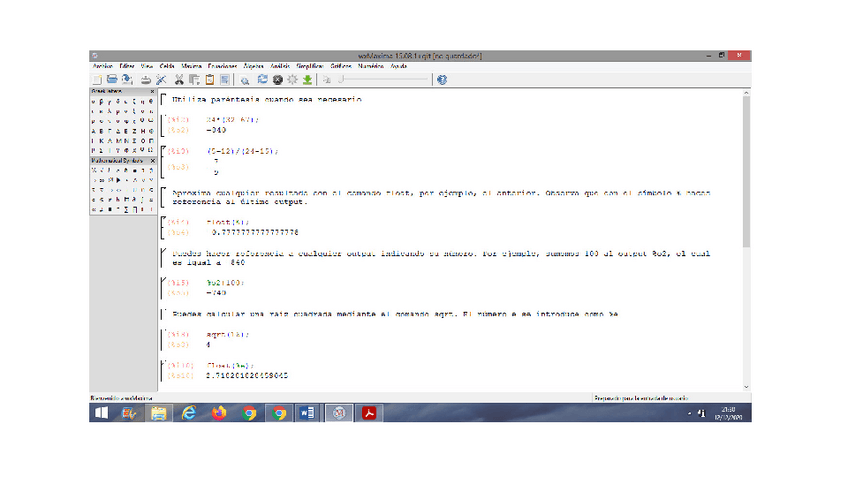The image size is (848, 477).
Task: Open the Editar menu
Action: [x=127, y=66]
